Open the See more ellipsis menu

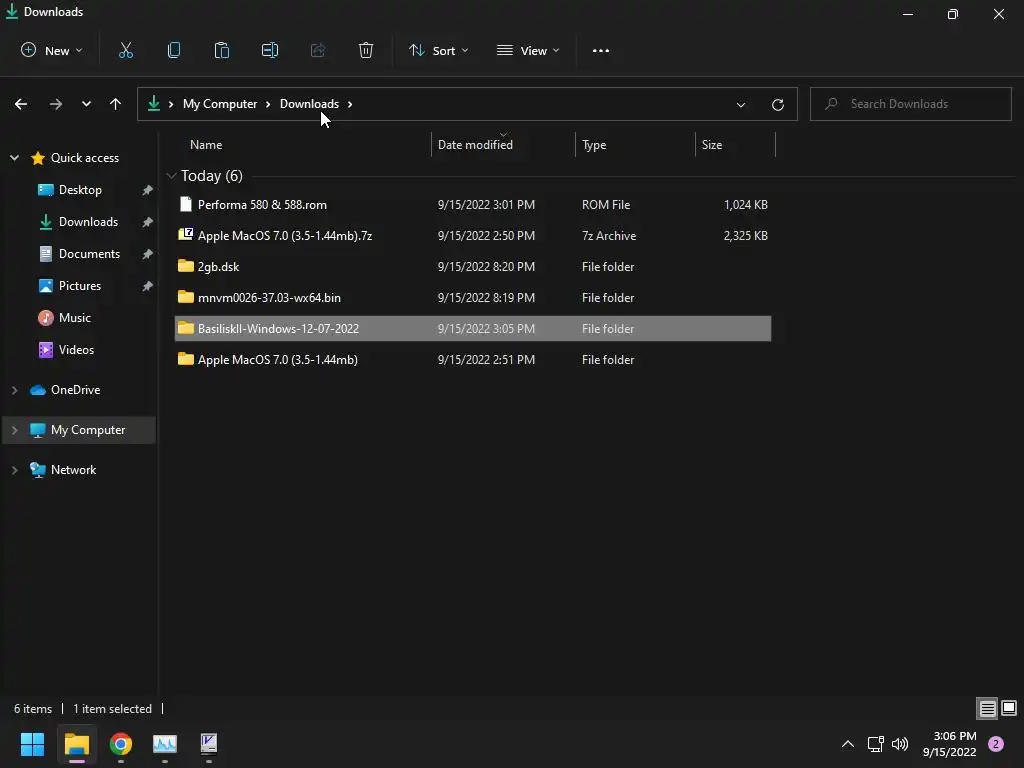pyautogui.click(x=601, y=50)
